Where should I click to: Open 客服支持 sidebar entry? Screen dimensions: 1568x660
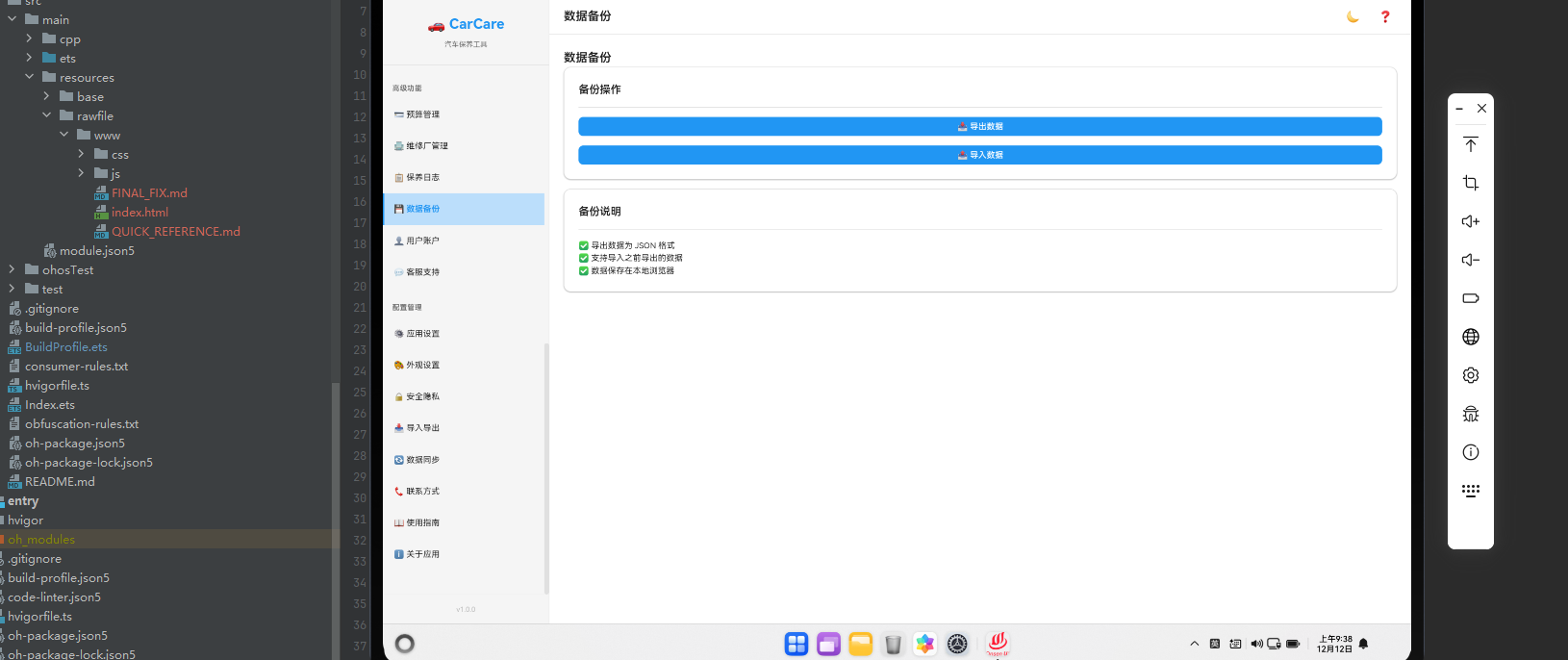point(464,272)
